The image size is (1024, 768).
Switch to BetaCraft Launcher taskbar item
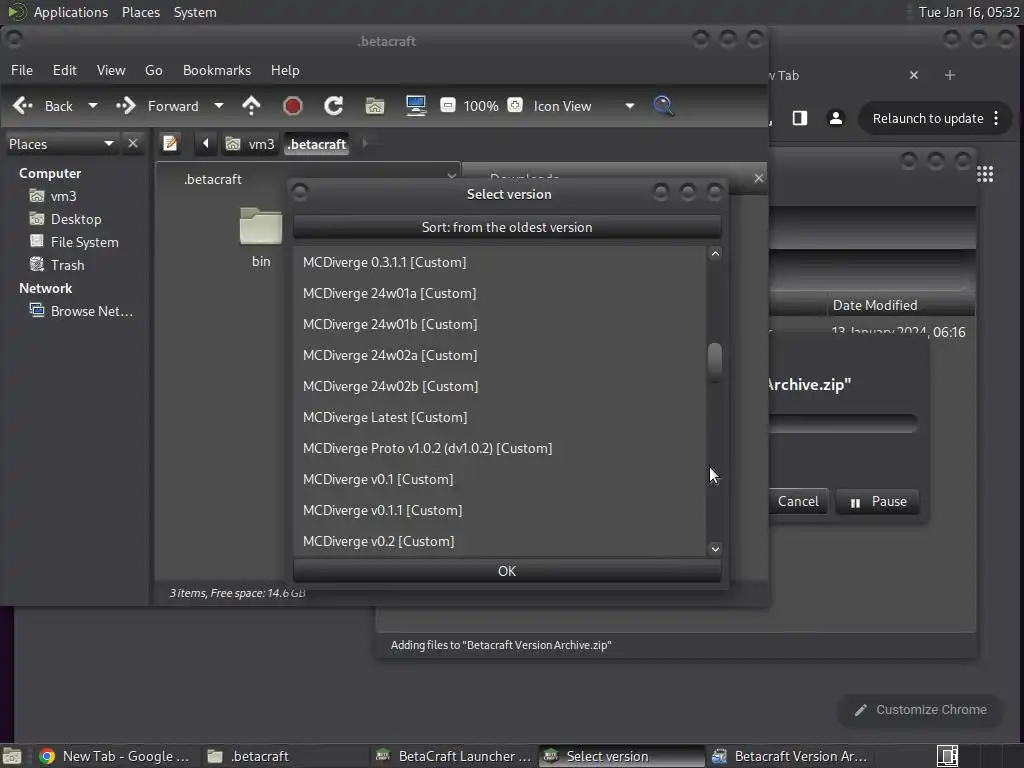click(455, 756)
